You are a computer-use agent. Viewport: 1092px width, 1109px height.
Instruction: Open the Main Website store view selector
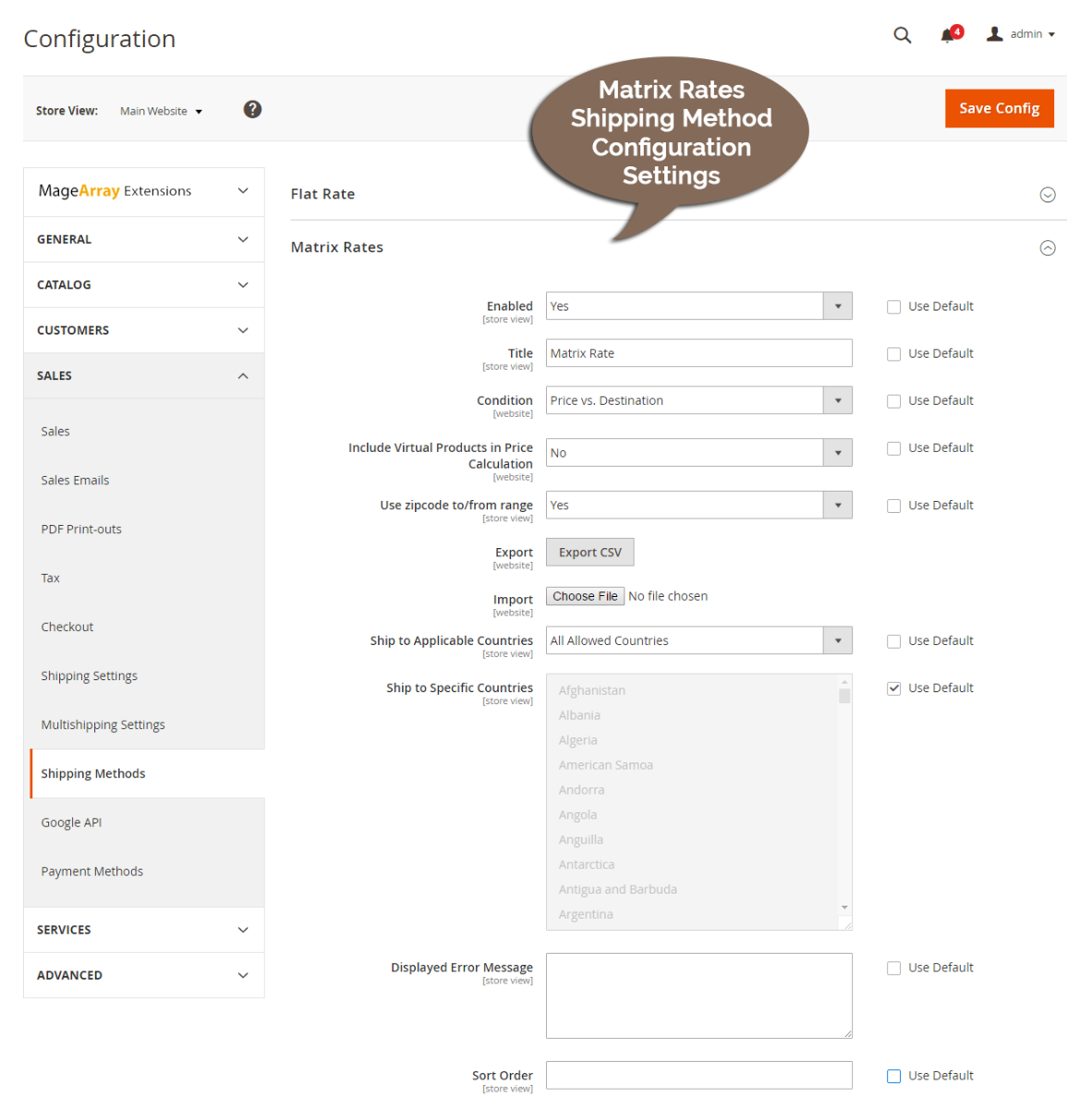(161, 111)
